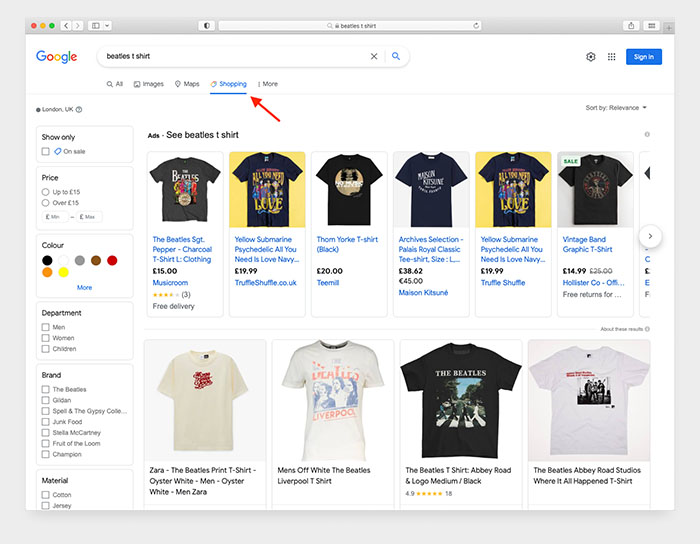
Task: Select the Shopping tab
Action: (x=229, y=84)
